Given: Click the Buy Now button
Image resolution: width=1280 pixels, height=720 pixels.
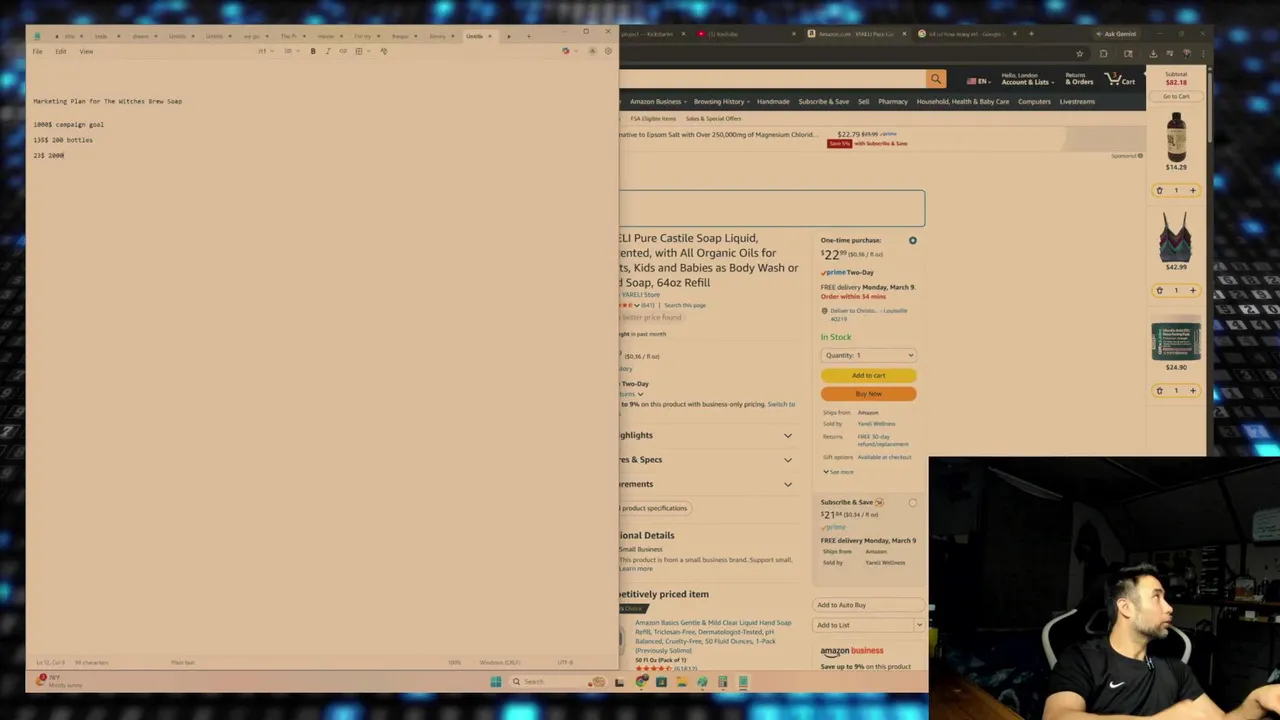Looking at the screenshot, I should (x=868, y=393).
